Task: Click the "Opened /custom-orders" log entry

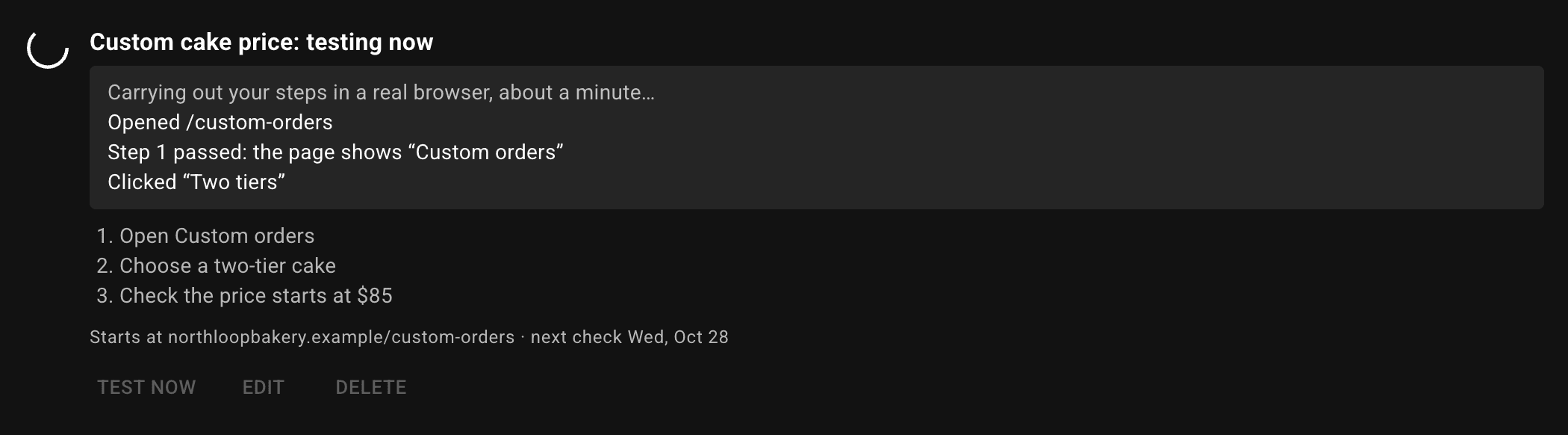Action: point(220,123)
